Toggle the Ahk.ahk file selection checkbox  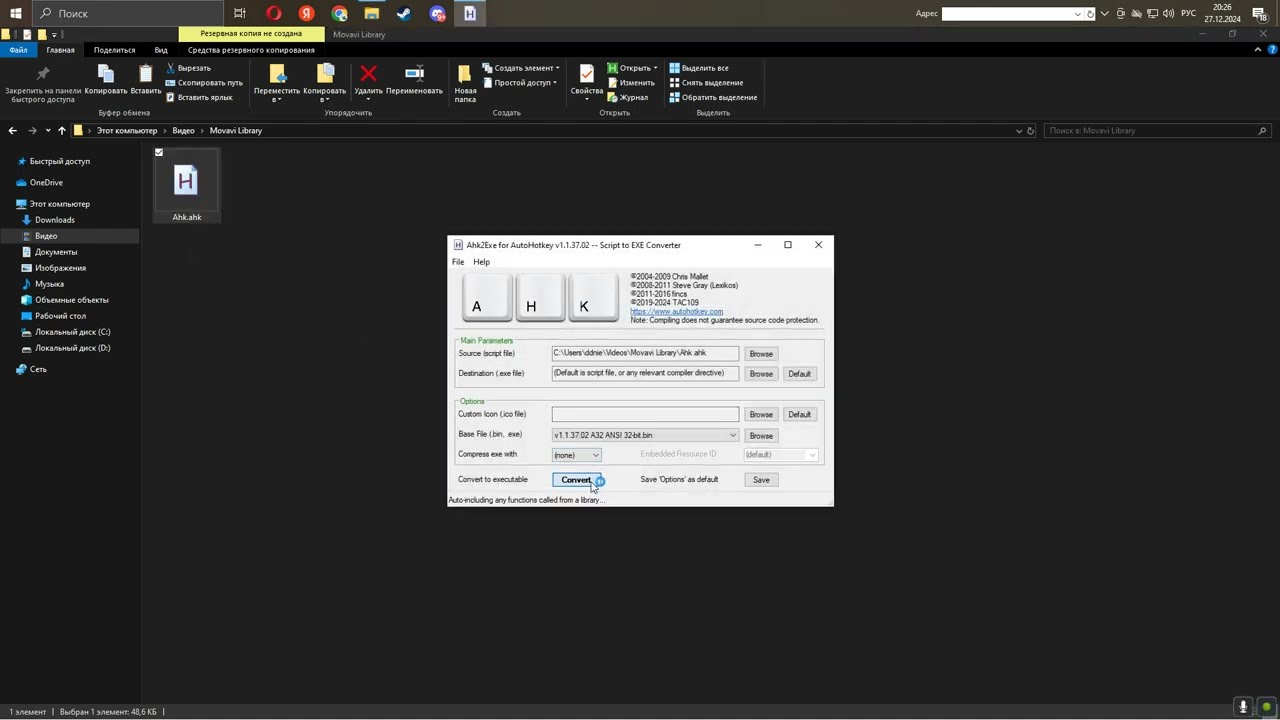[x=159, y=153]
